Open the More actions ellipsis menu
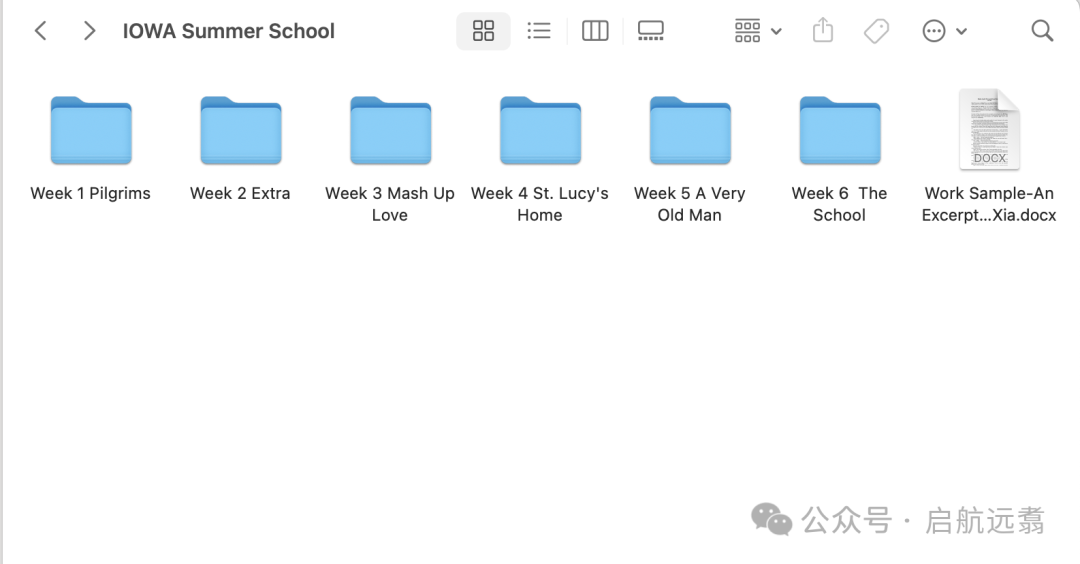Viewport: 1080px width, 564px height. (x=944, y=31)
